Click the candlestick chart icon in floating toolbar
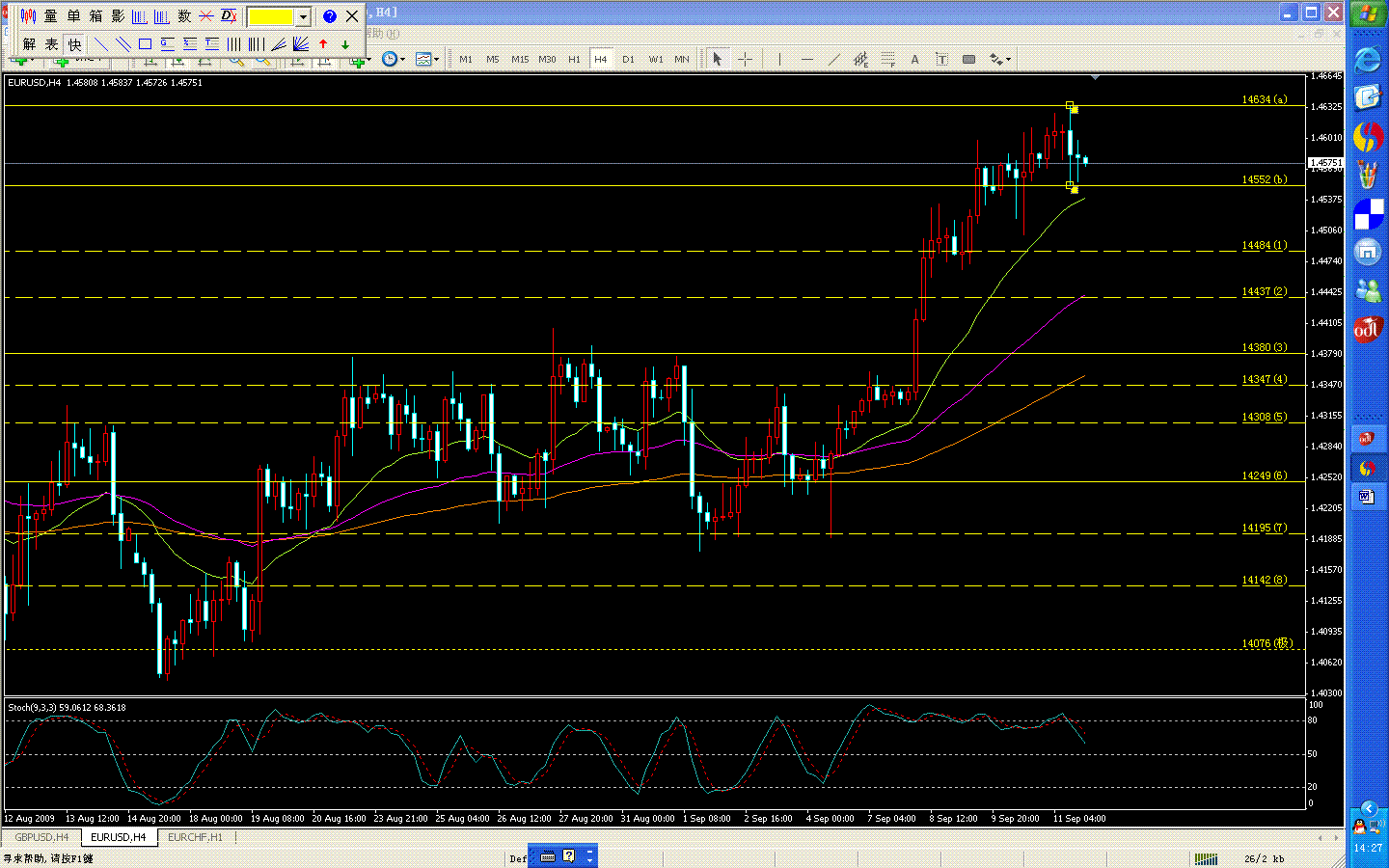The width and height of the screenshot is (1389, 868). click(28, 16)
